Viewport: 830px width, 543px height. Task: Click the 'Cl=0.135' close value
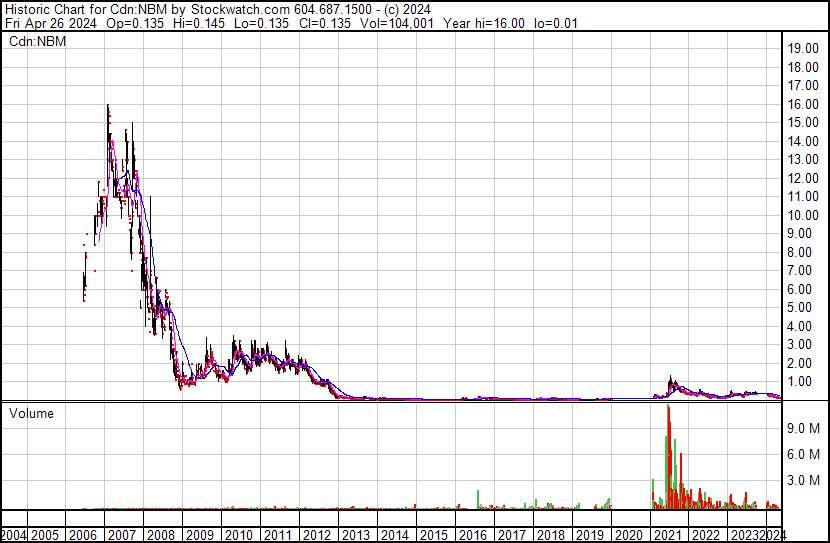tap(324, 23)
